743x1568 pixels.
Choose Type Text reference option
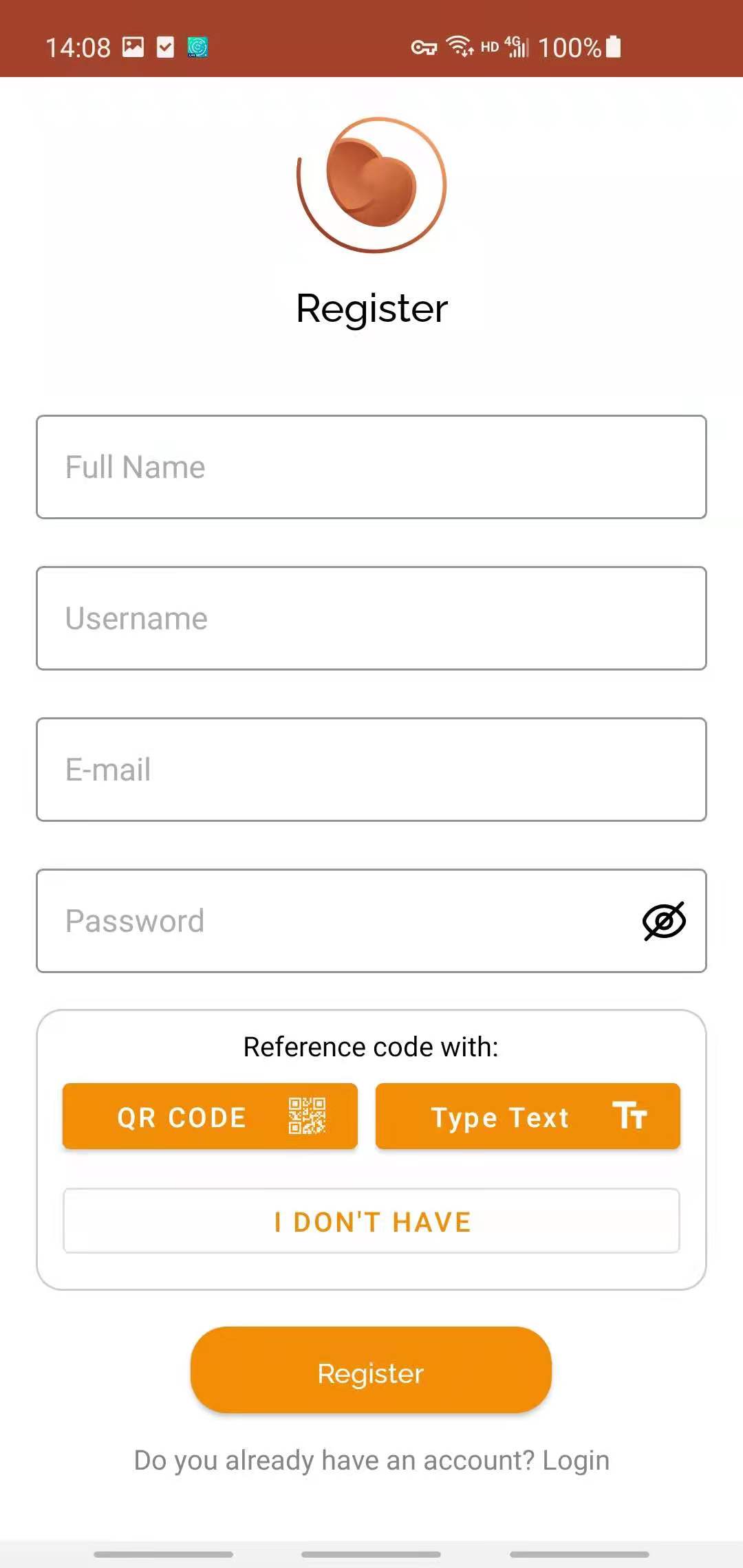click(x=528, y=1116)
